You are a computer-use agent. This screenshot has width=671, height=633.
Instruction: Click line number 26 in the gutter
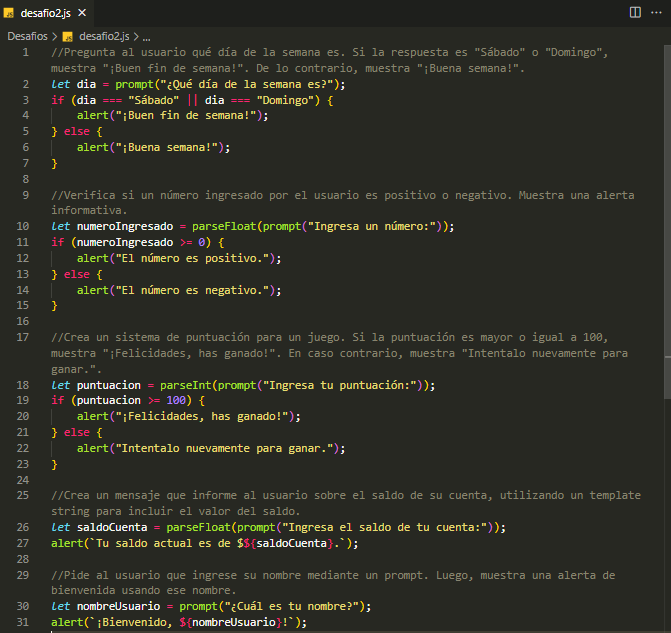coord(23,526)
